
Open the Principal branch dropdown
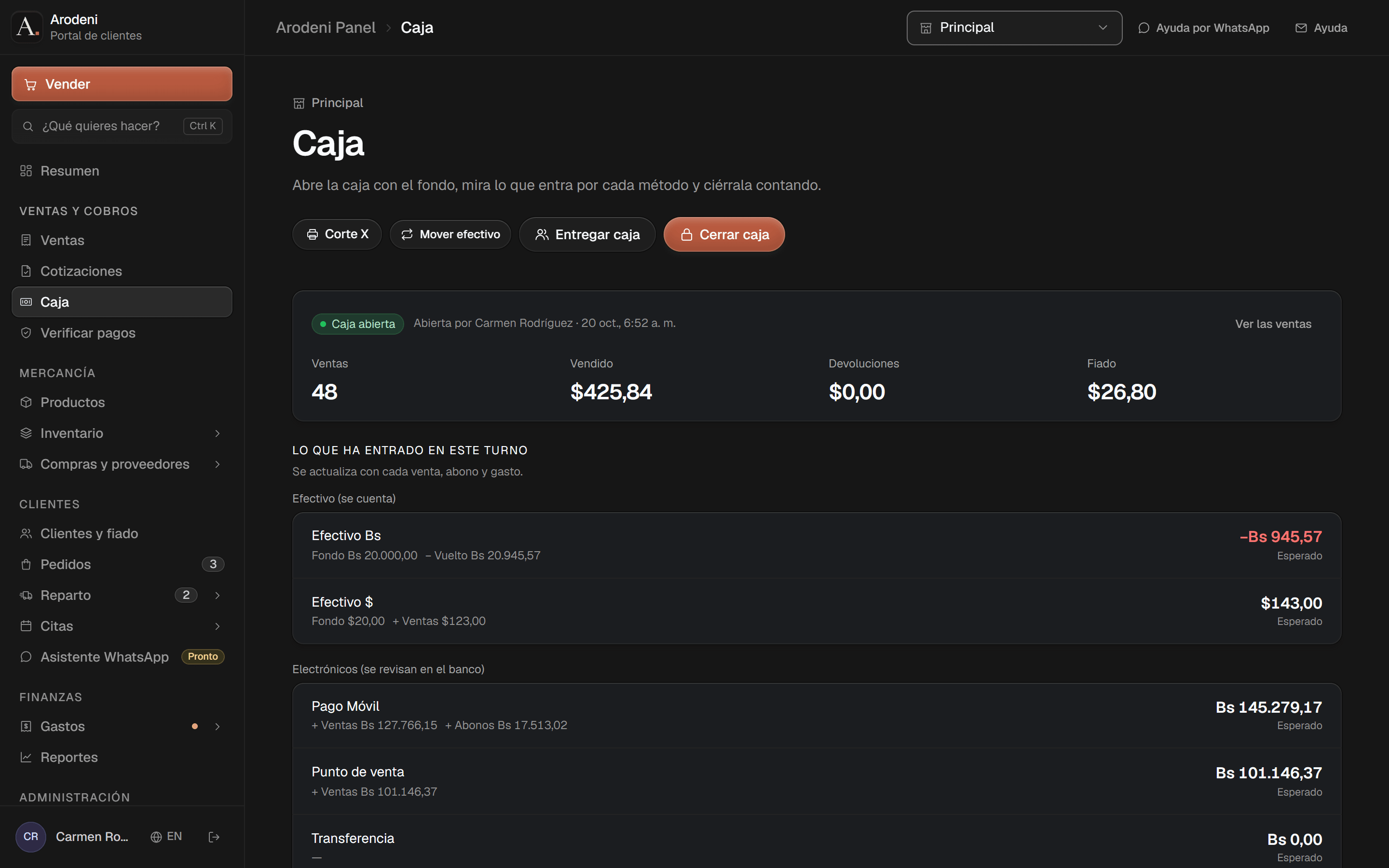(x=1014, y=27)
